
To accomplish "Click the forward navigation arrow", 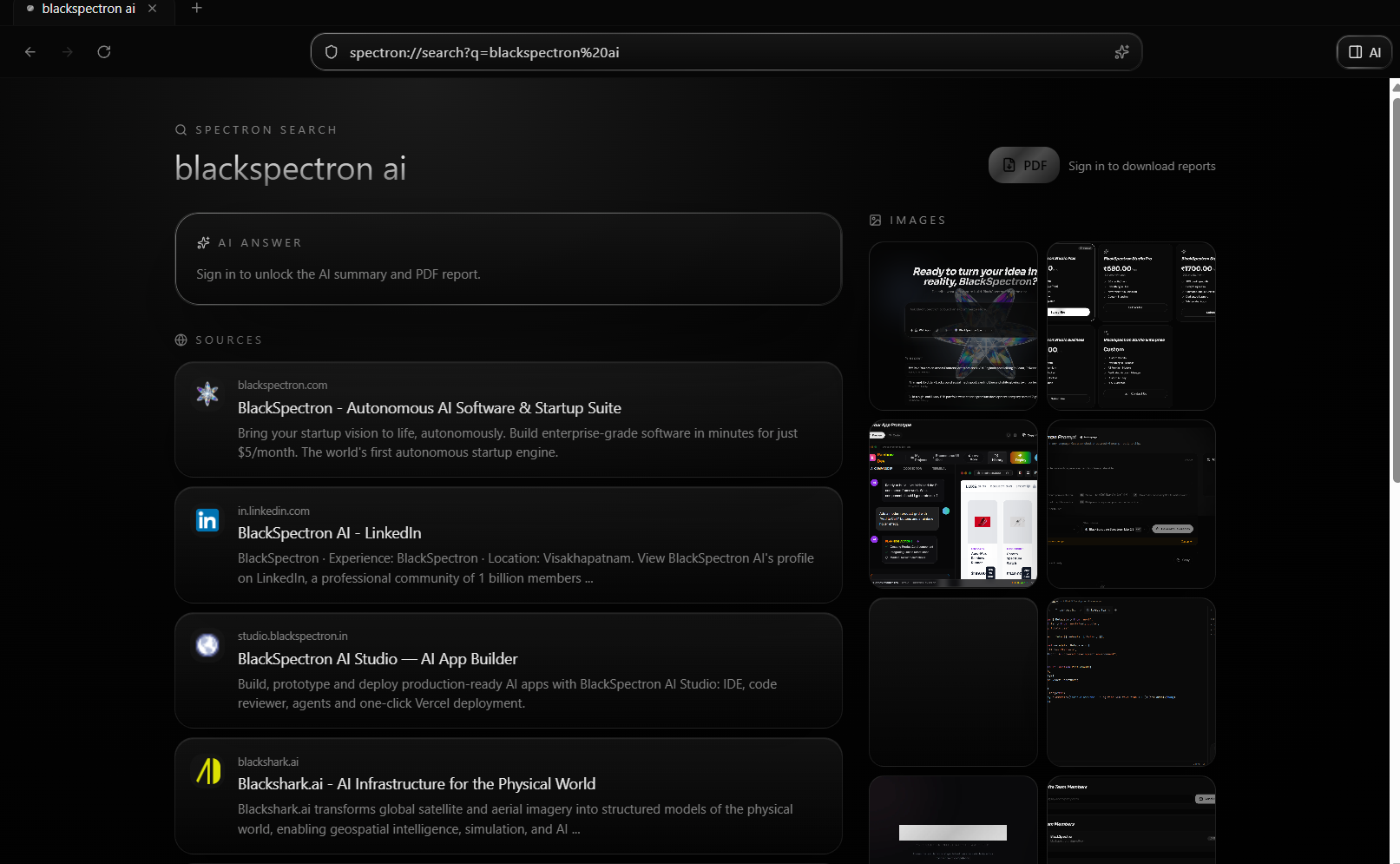I will [68, 52].
